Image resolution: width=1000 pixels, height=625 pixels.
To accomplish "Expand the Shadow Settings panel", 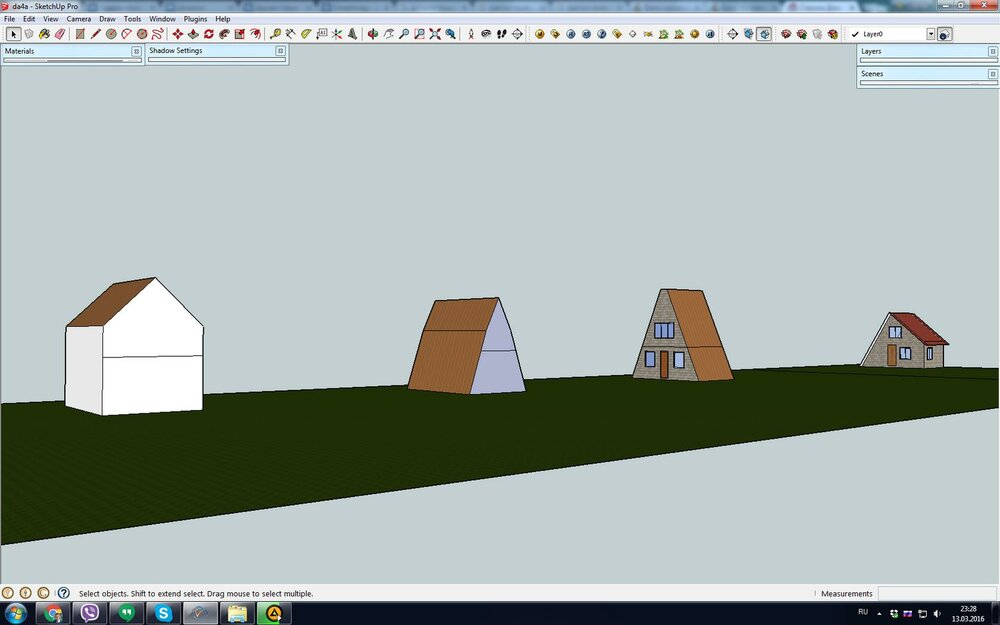I will (280, 50).
